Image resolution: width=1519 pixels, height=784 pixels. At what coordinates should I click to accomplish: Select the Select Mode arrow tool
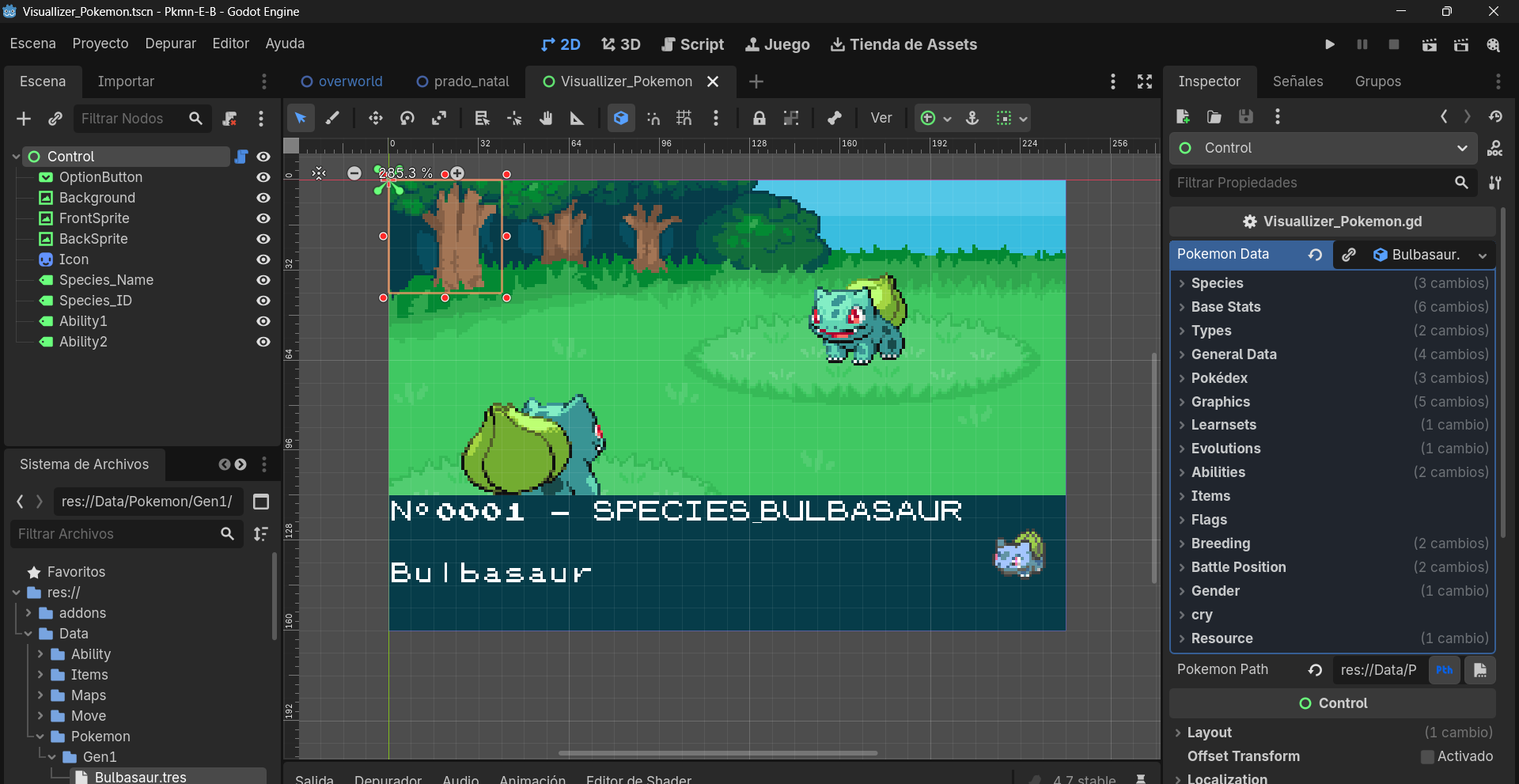pyautogui.click(x=301, y=118)
